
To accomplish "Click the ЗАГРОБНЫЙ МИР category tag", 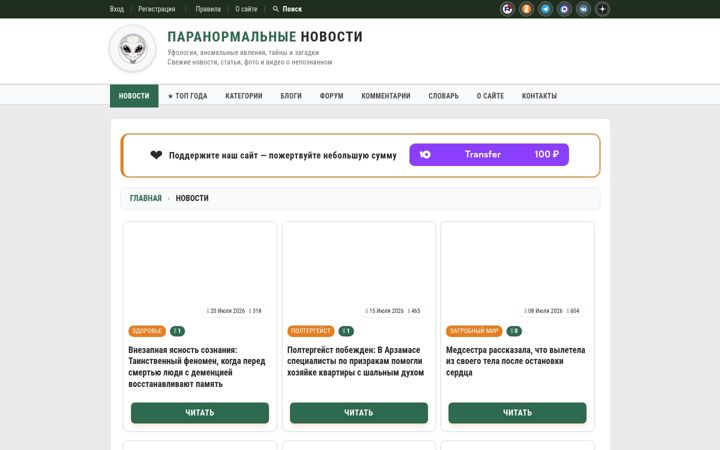I will [474, 331].
